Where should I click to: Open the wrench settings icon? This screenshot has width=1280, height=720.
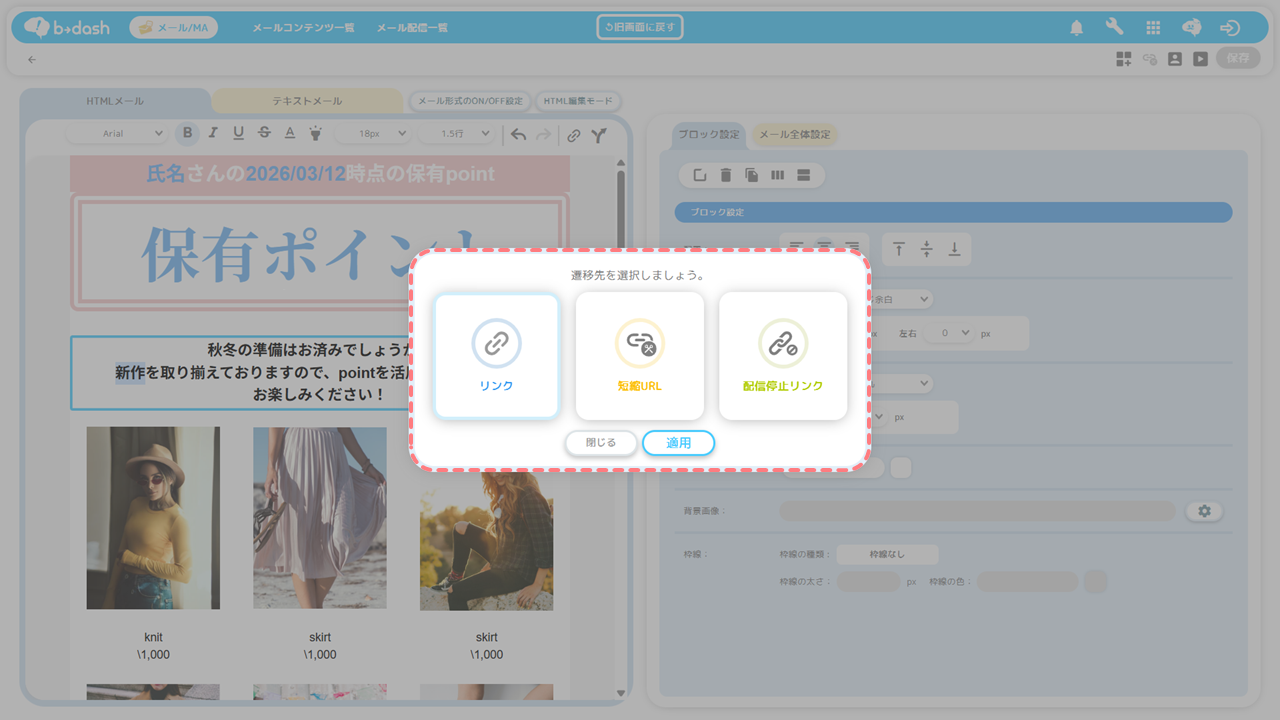[x=1114, y=28]
